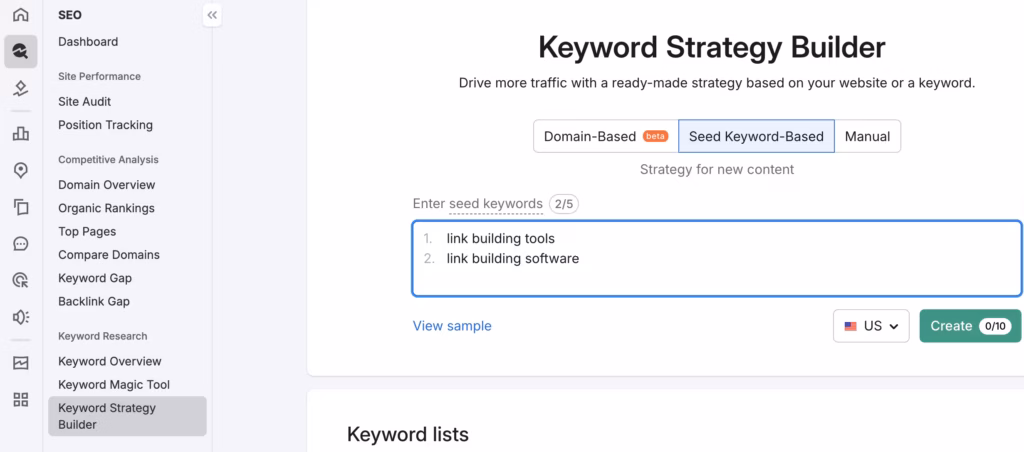Open Position Tracking in sidebar
The height and width of the screenshot is (452, 1024).
[x=105, y=125]
